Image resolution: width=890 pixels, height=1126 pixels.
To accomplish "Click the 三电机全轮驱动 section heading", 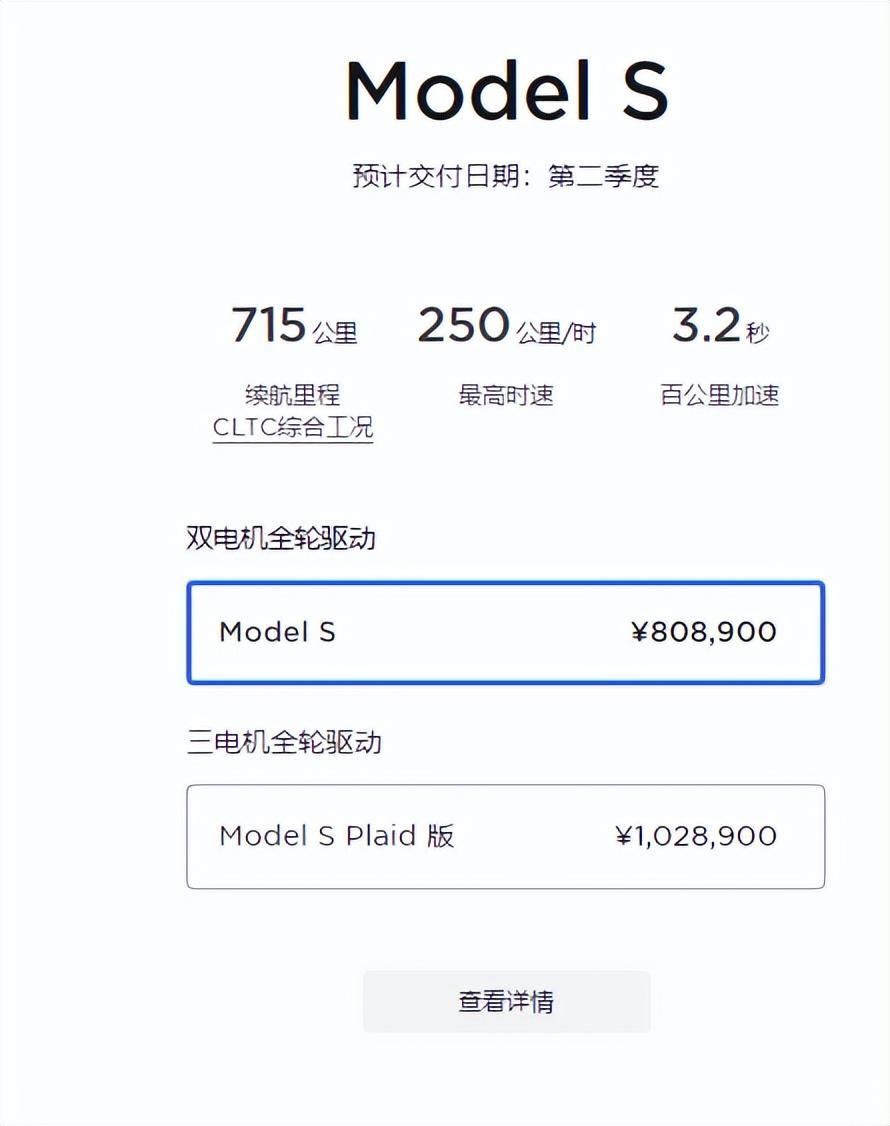I will tap(284, 742).
